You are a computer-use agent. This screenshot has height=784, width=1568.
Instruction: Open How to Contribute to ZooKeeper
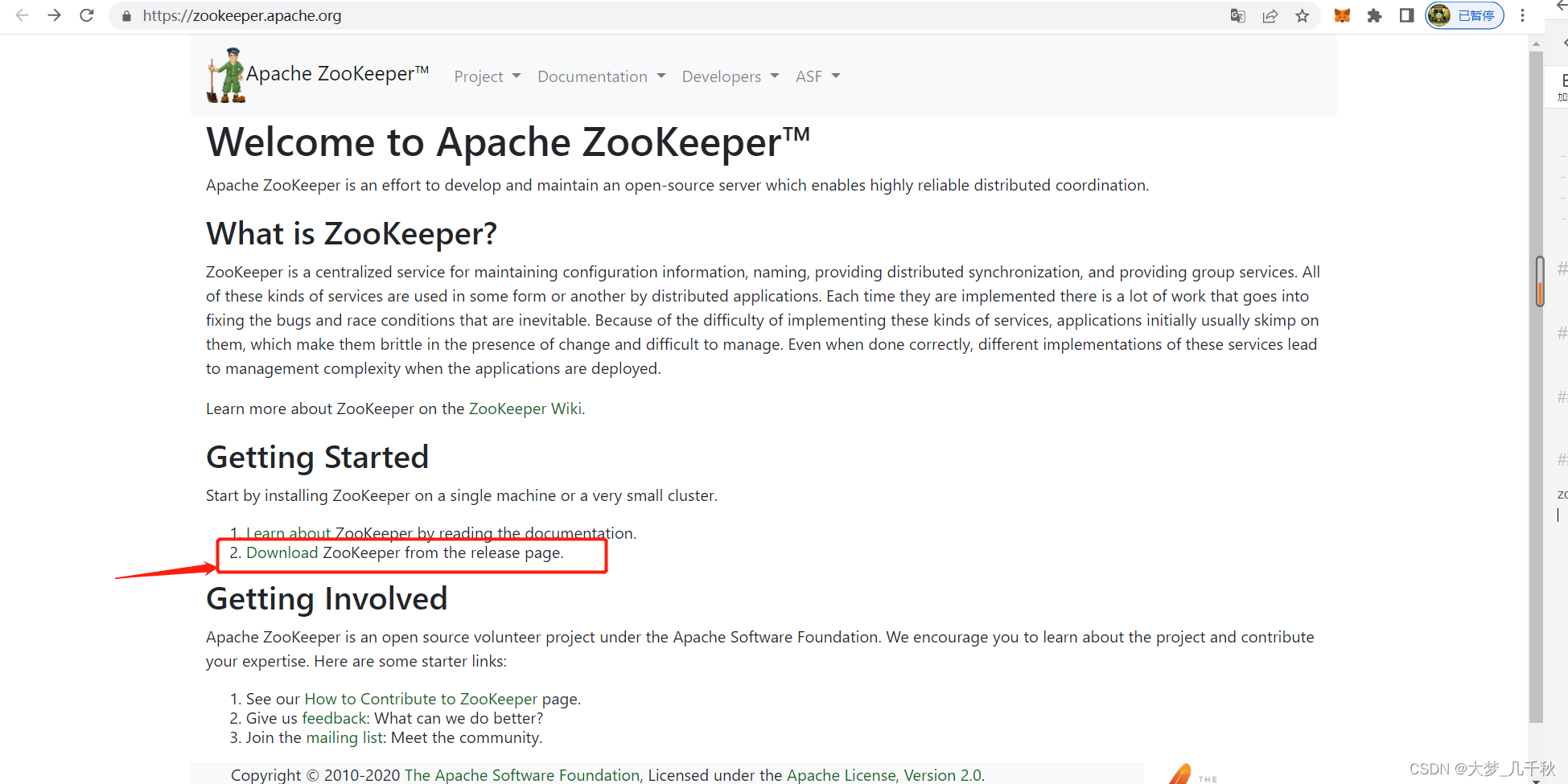tap(421, 699)
